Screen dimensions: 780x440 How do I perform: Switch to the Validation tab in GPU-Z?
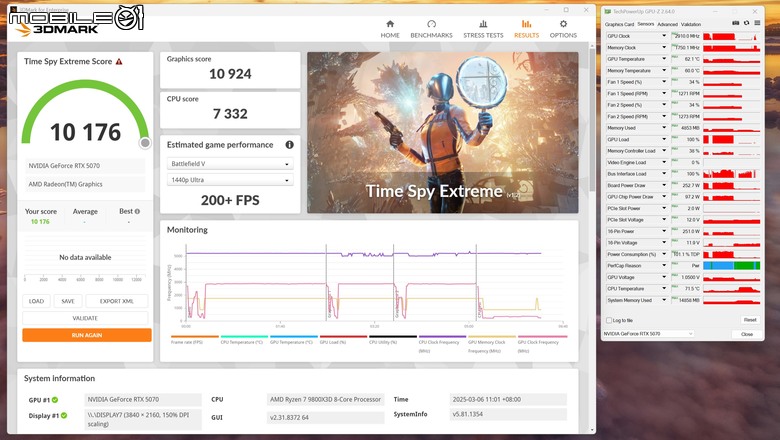click(x=691, y=24)
